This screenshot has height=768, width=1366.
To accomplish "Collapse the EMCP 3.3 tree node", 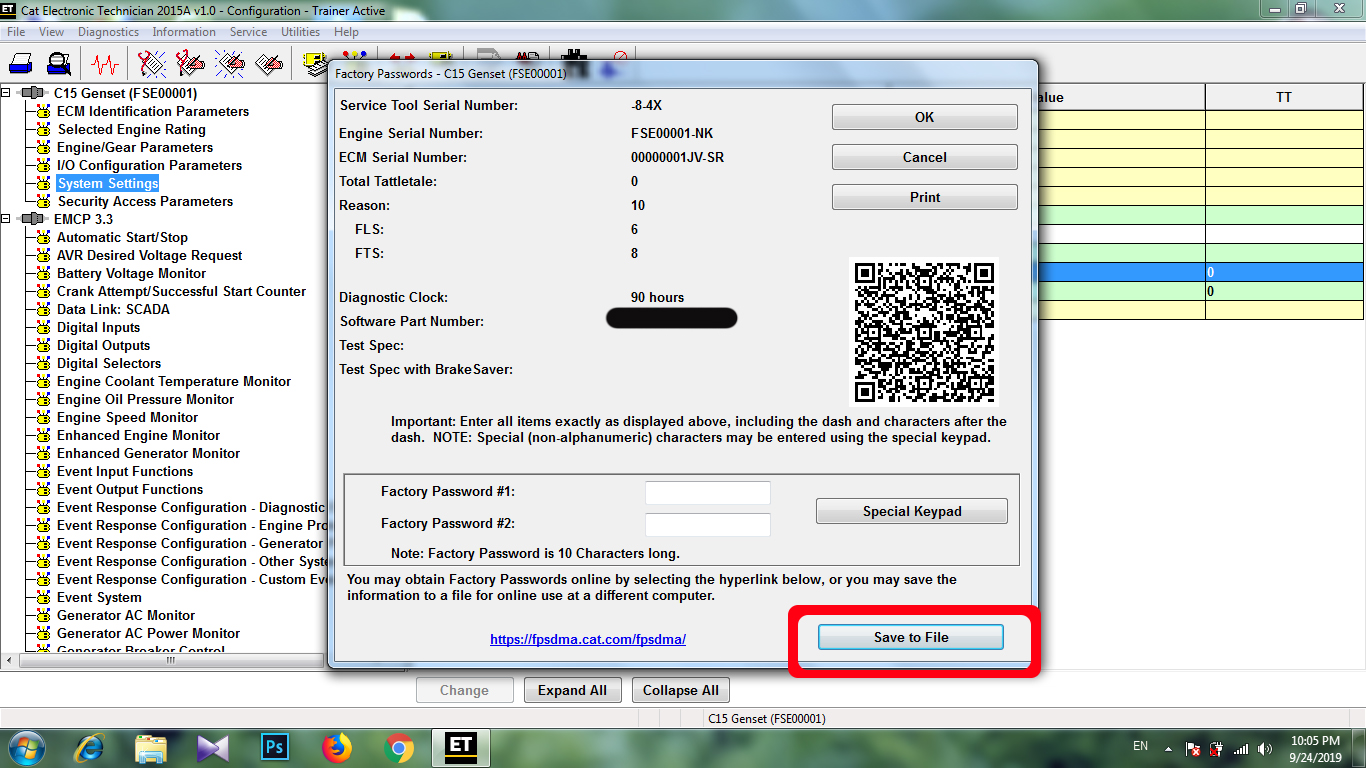I will pos(6,219).
